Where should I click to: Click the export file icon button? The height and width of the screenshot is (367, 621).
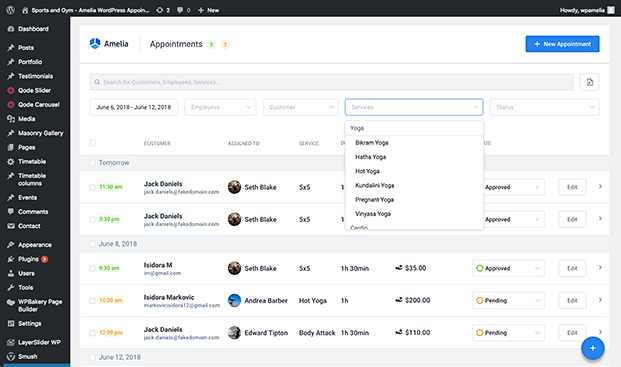coord(589,82)
